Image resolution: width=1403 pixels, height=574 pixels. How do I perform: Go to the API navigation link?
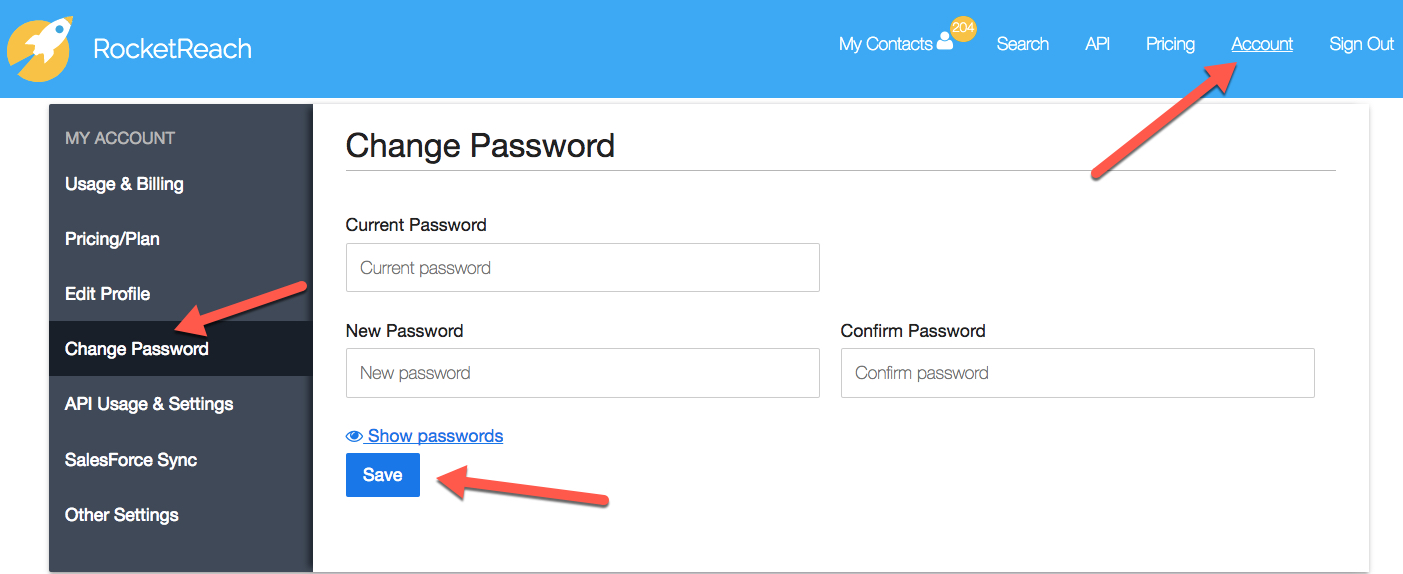pyautogui.click(x=1097, y=44)
